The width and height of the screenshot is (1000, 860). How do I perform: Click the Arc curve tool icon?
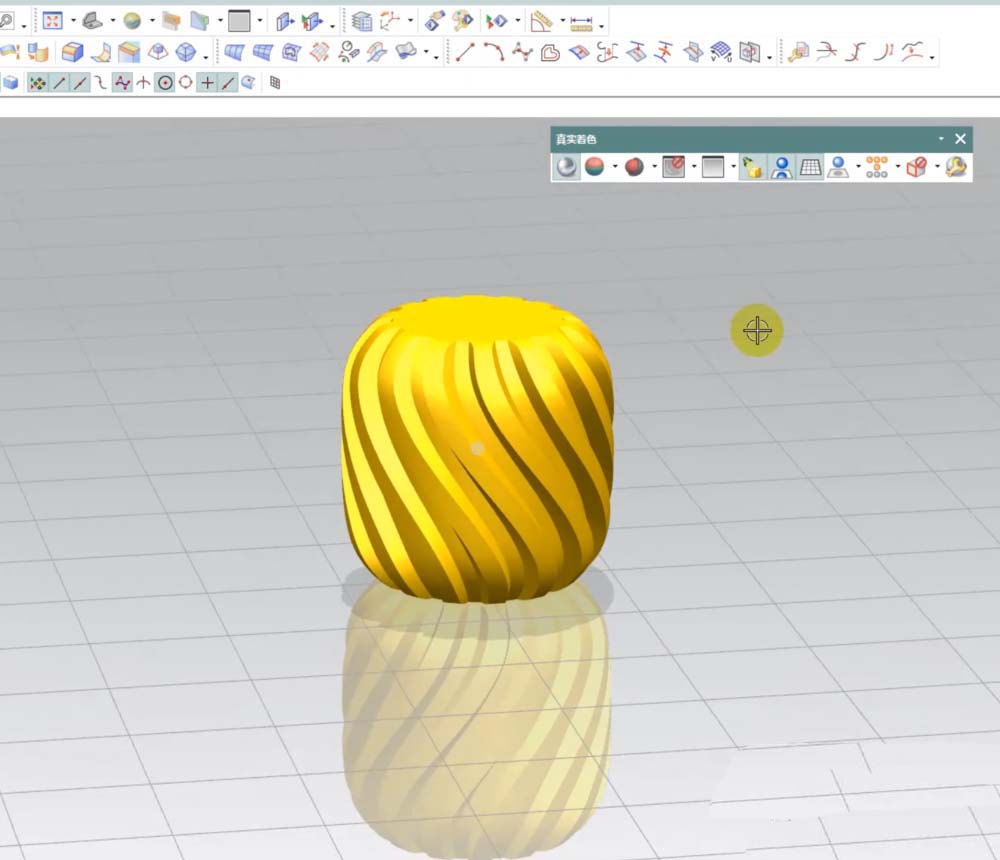coord(494,52)
